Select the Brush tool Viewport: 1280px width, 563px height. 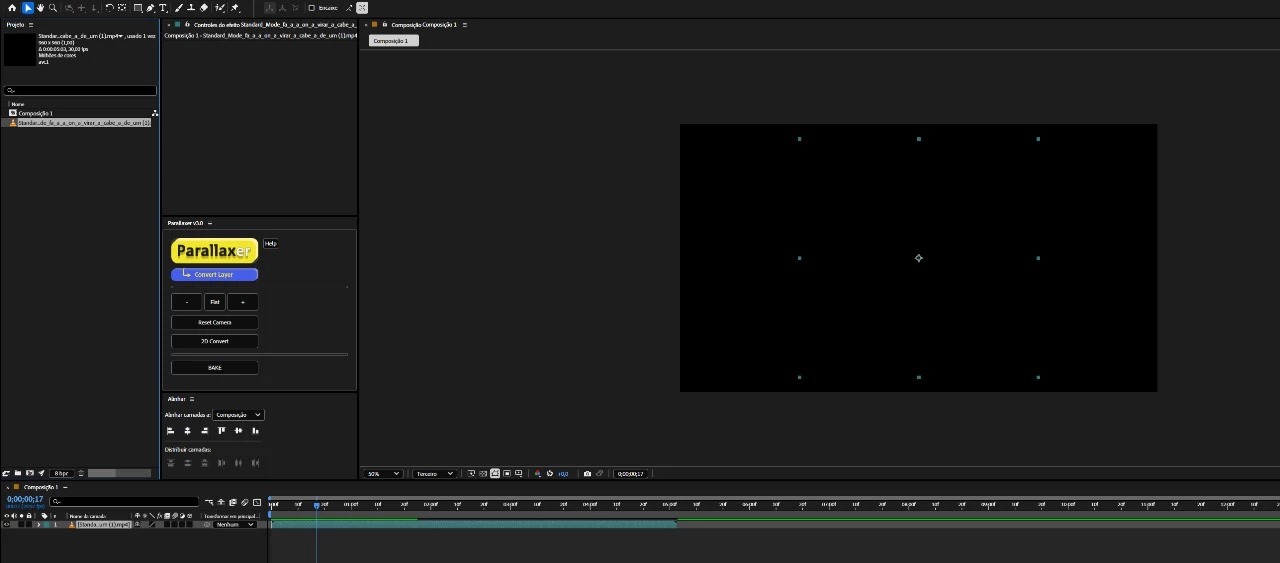click(178, 8)
